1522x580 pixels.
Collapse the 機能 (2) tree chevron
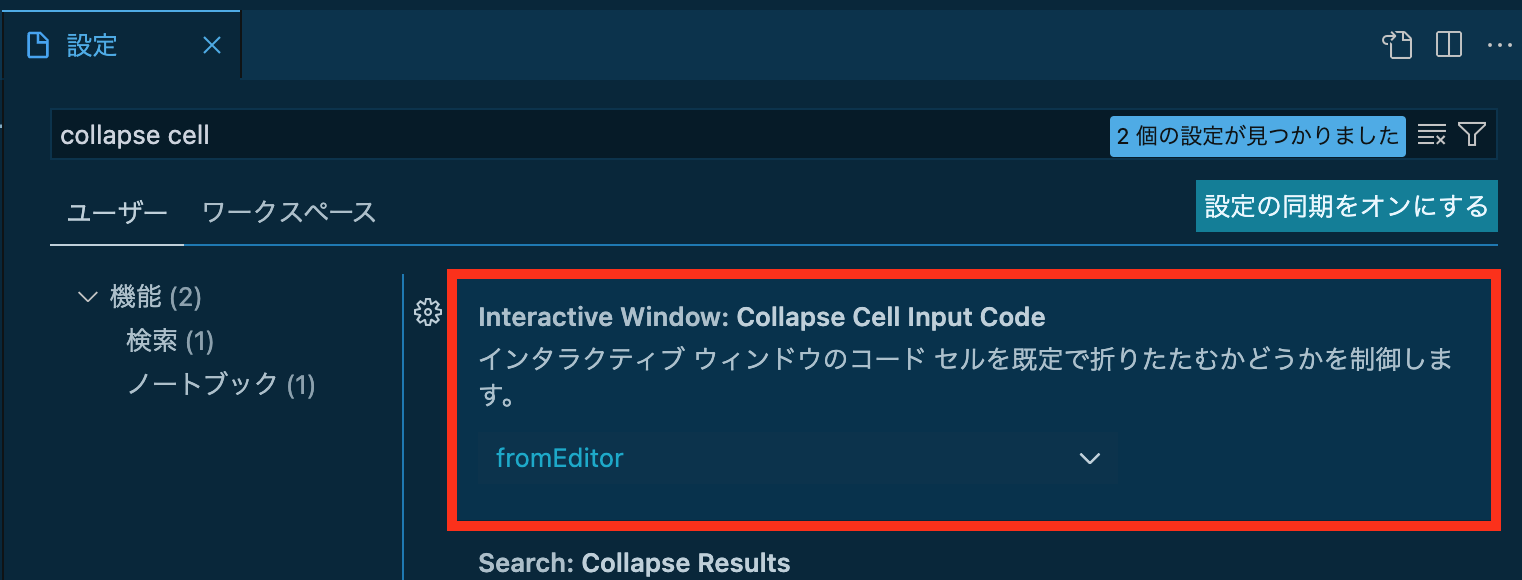pos(87,297)
